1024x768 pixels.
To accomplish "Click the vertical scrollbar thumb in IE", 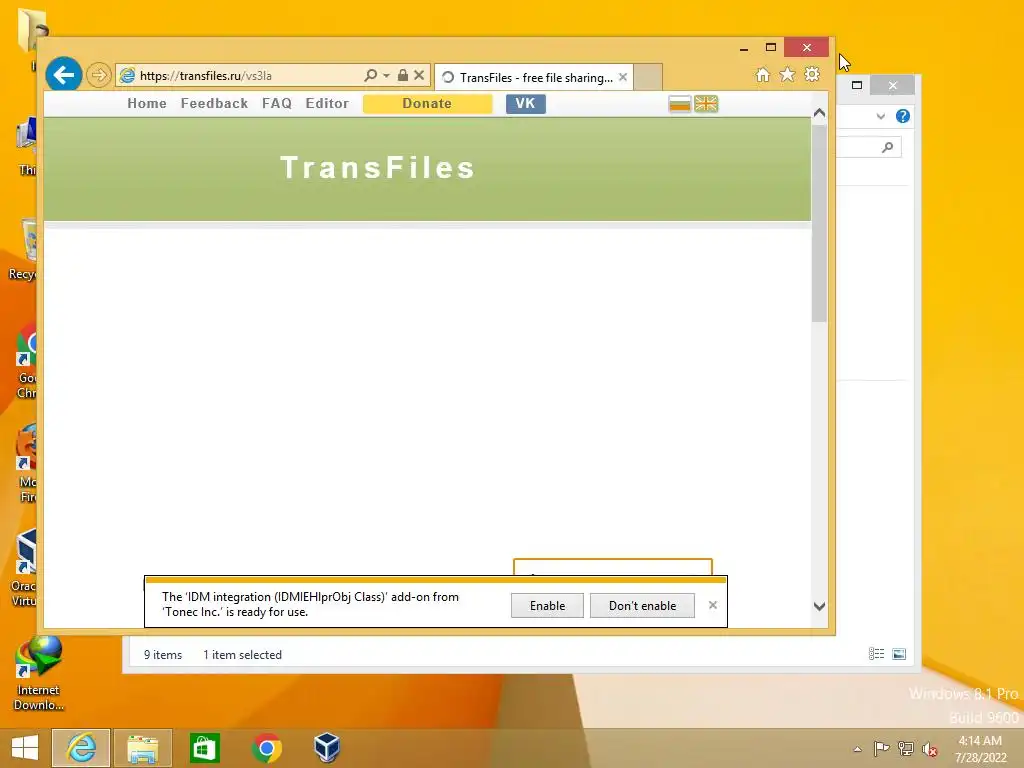I will click(820, 222).
